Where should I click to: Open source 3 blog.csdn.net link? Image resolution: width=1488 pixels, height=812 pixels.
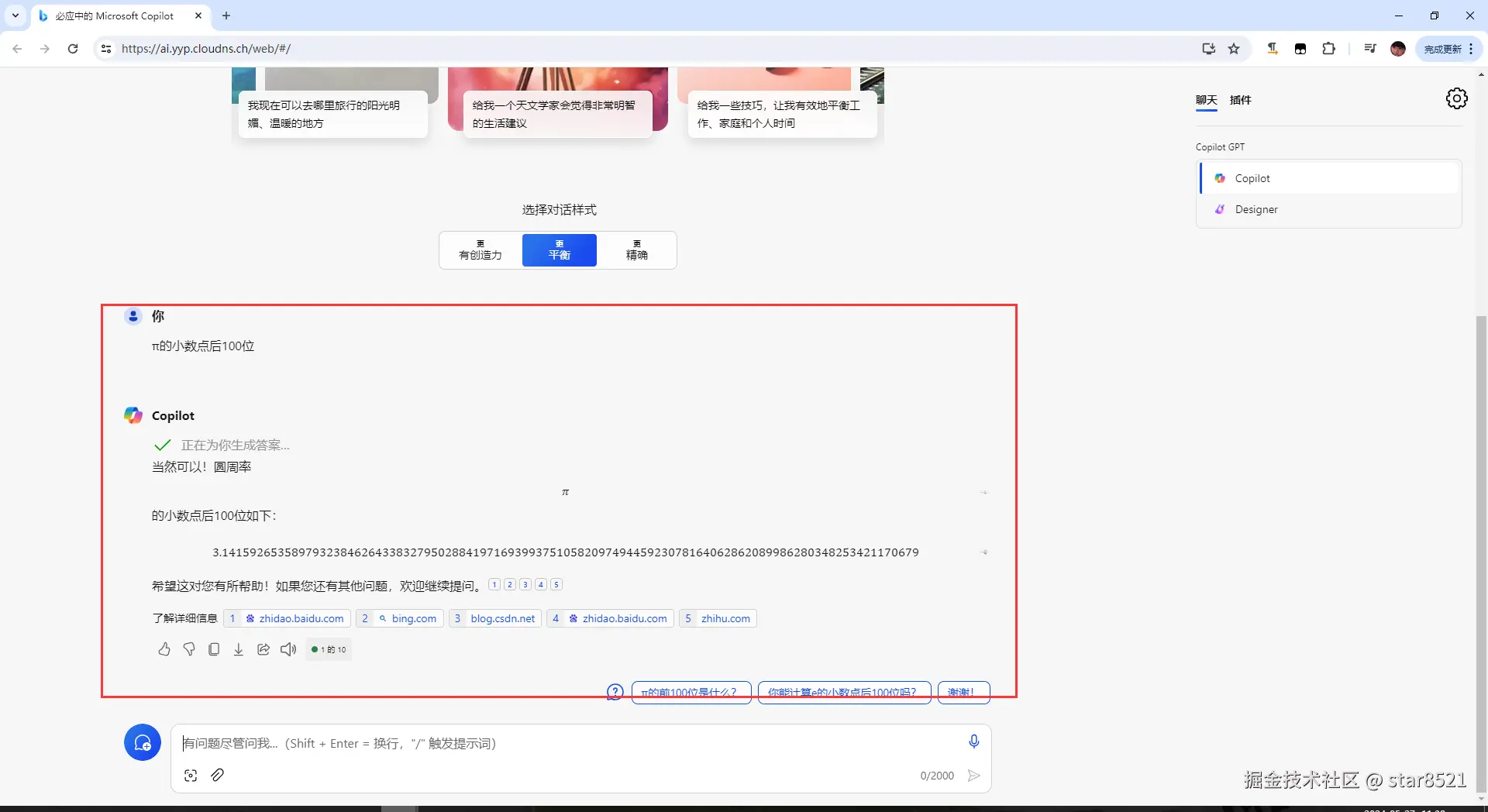click(x=495, y=618)
